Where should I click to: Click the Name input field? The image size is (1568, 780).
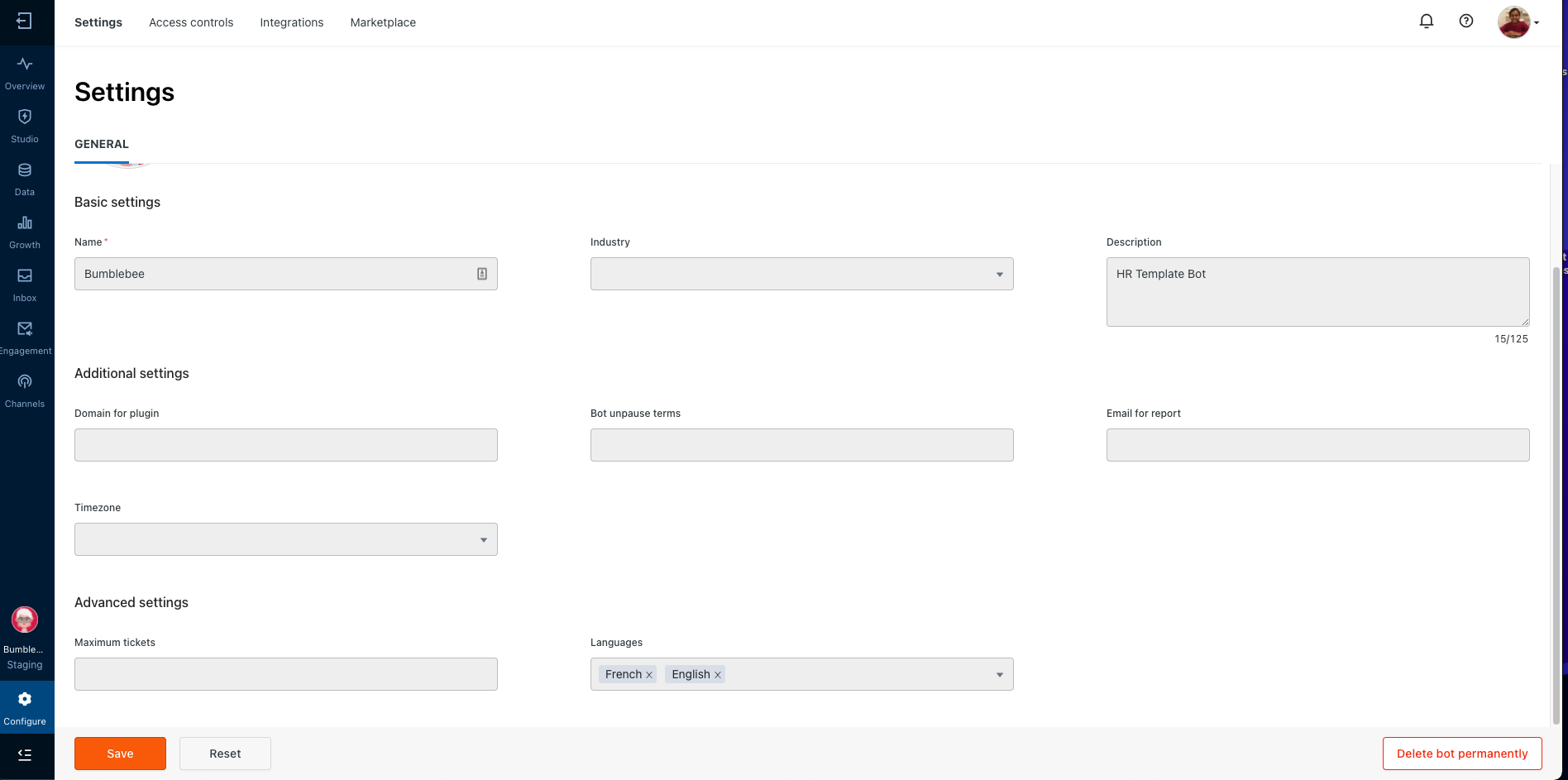coord(286,274)
